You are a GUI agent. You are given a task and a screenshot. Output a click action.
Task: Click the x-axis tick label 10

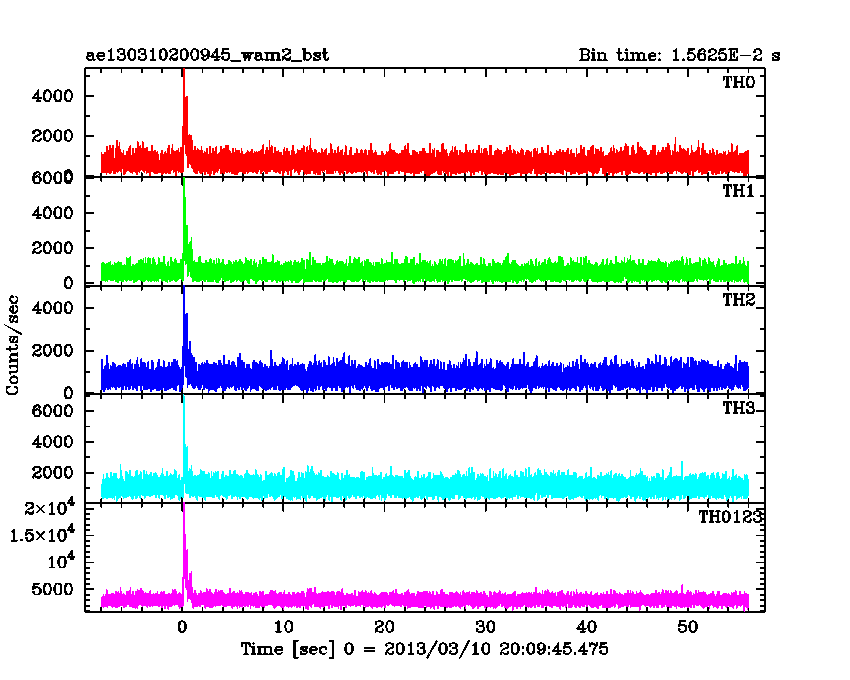point(283,627)
